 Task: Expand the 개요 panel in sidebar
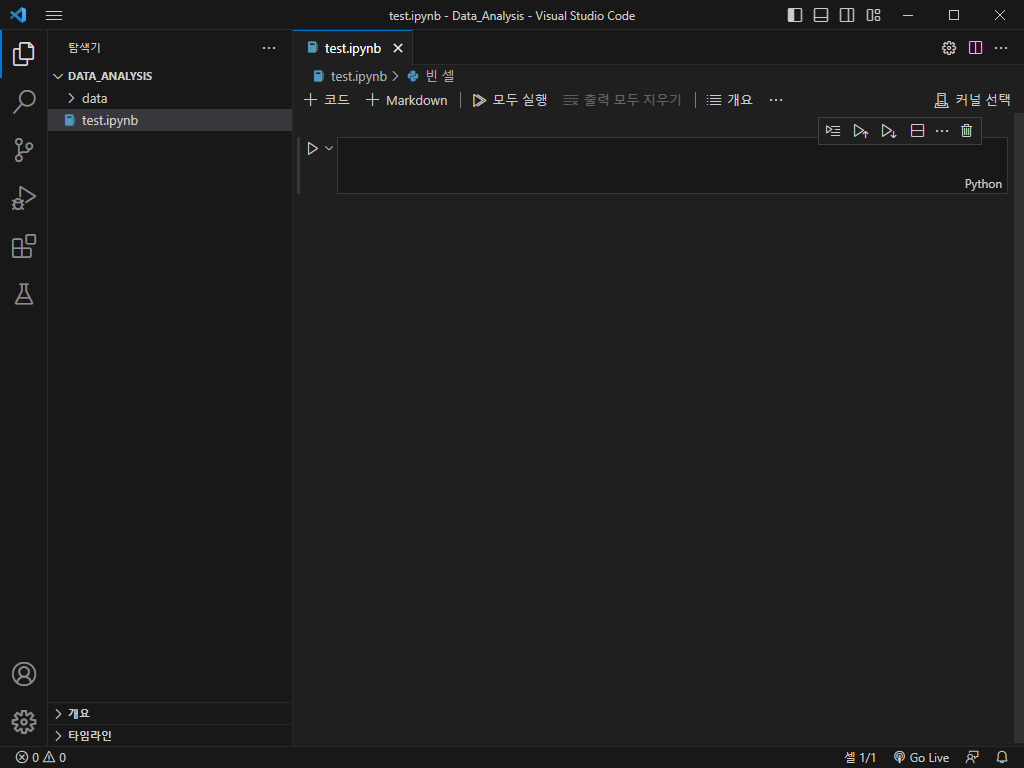170,713
